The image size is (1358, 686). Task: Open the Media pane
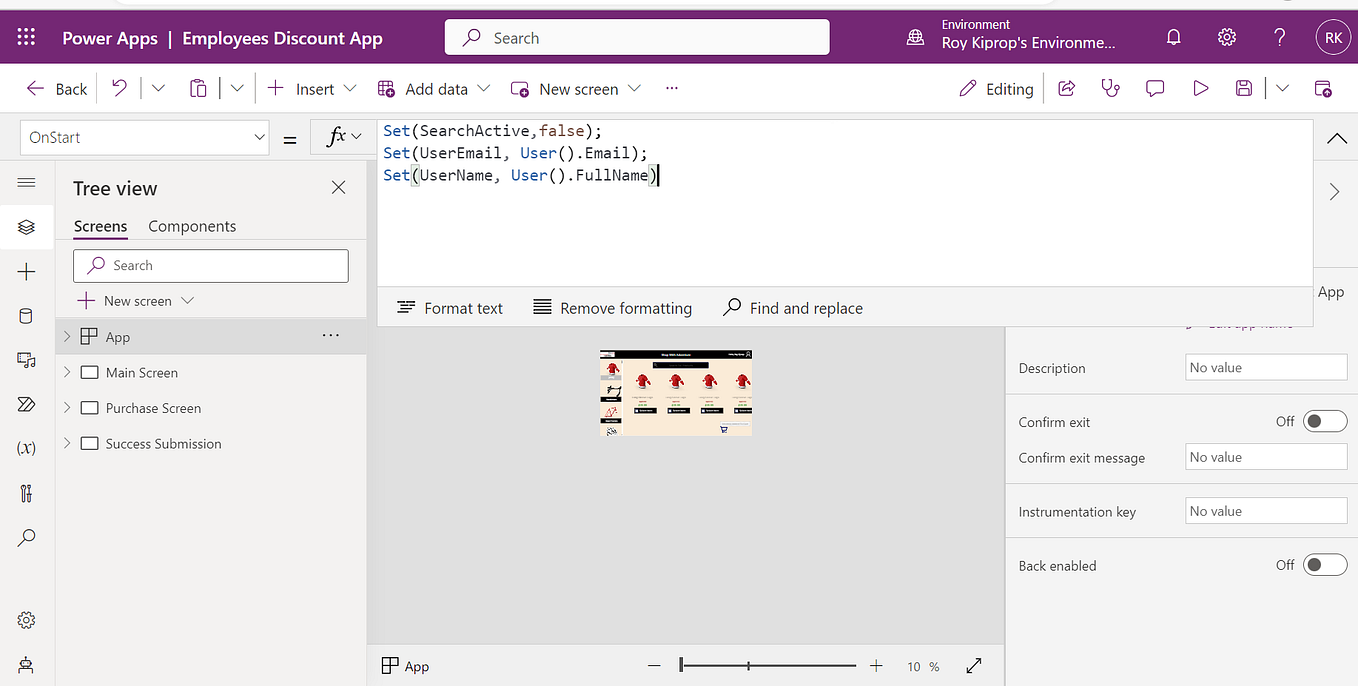[x=26, y=359]
